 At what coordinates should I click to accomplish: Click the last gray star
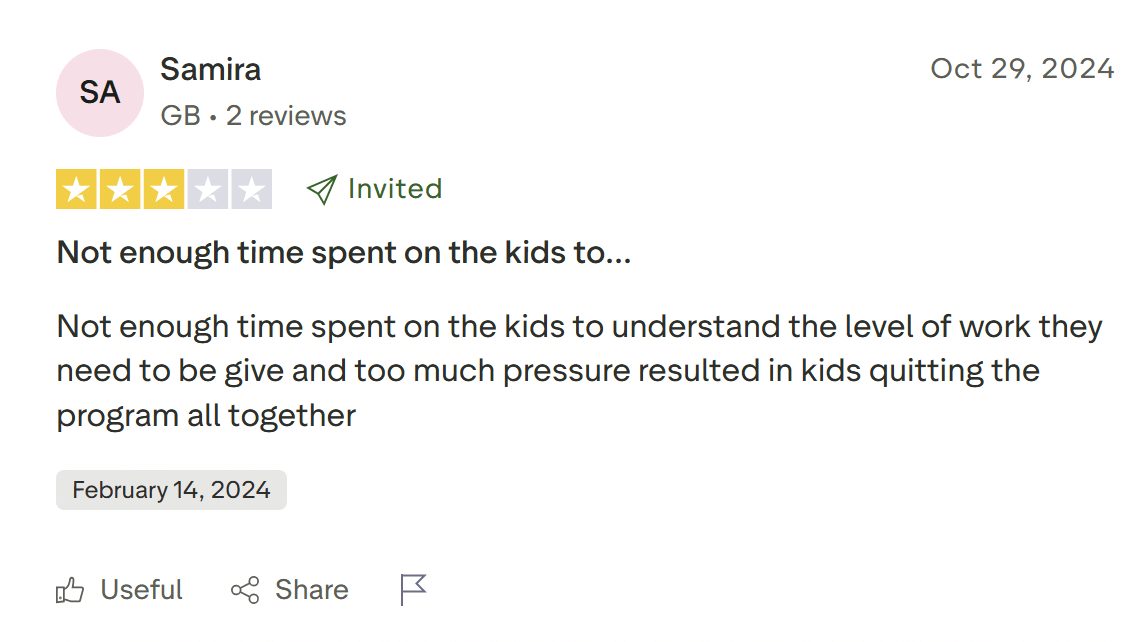pyautogui.click(x=252, y=188)
